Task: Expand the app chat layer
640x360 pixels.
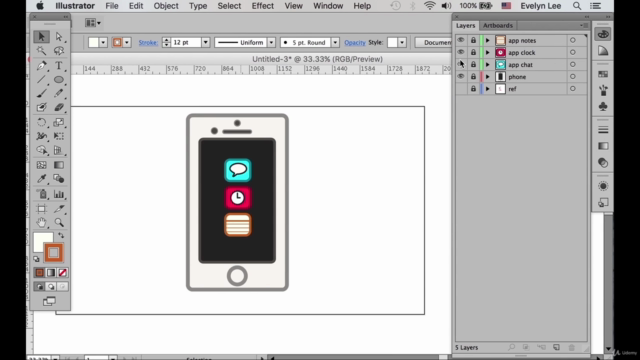Action: pyautogui.click(x=487, y=64)
